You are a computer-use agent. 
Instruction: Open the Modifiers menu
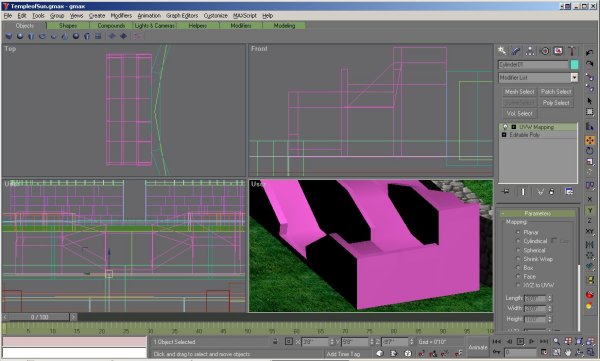pos(121,16)
